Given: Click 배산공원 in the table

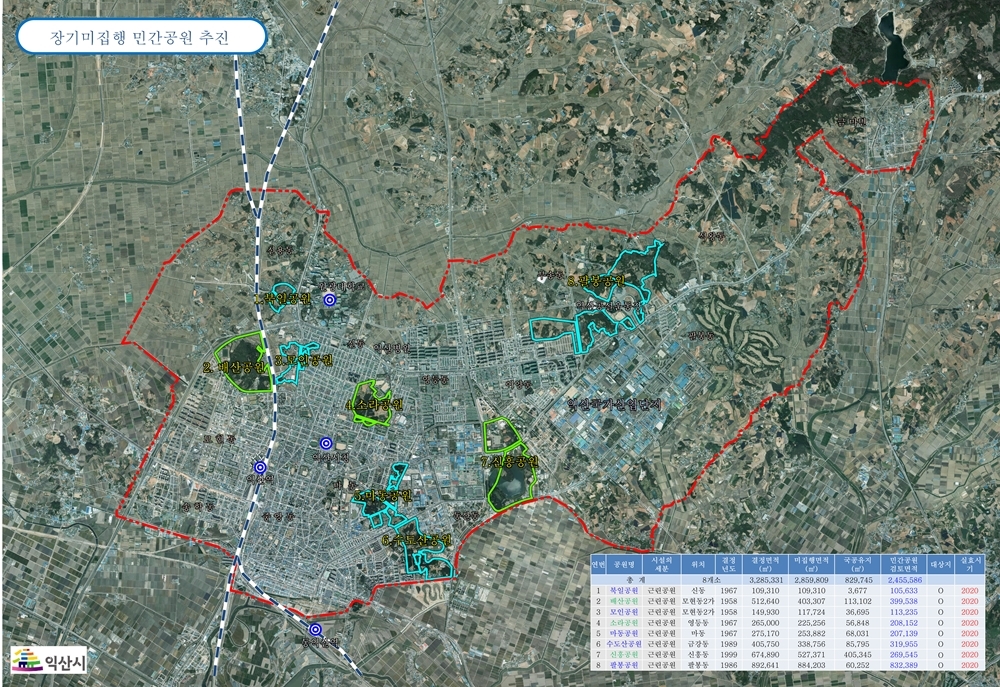Looking at the screenshot, I should [x=624, y=601].
